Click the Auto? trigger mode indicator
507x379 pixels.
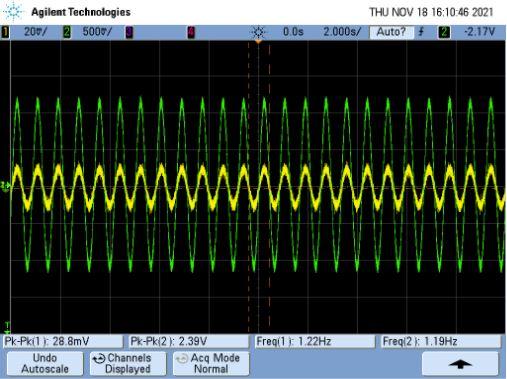(391, 32)
